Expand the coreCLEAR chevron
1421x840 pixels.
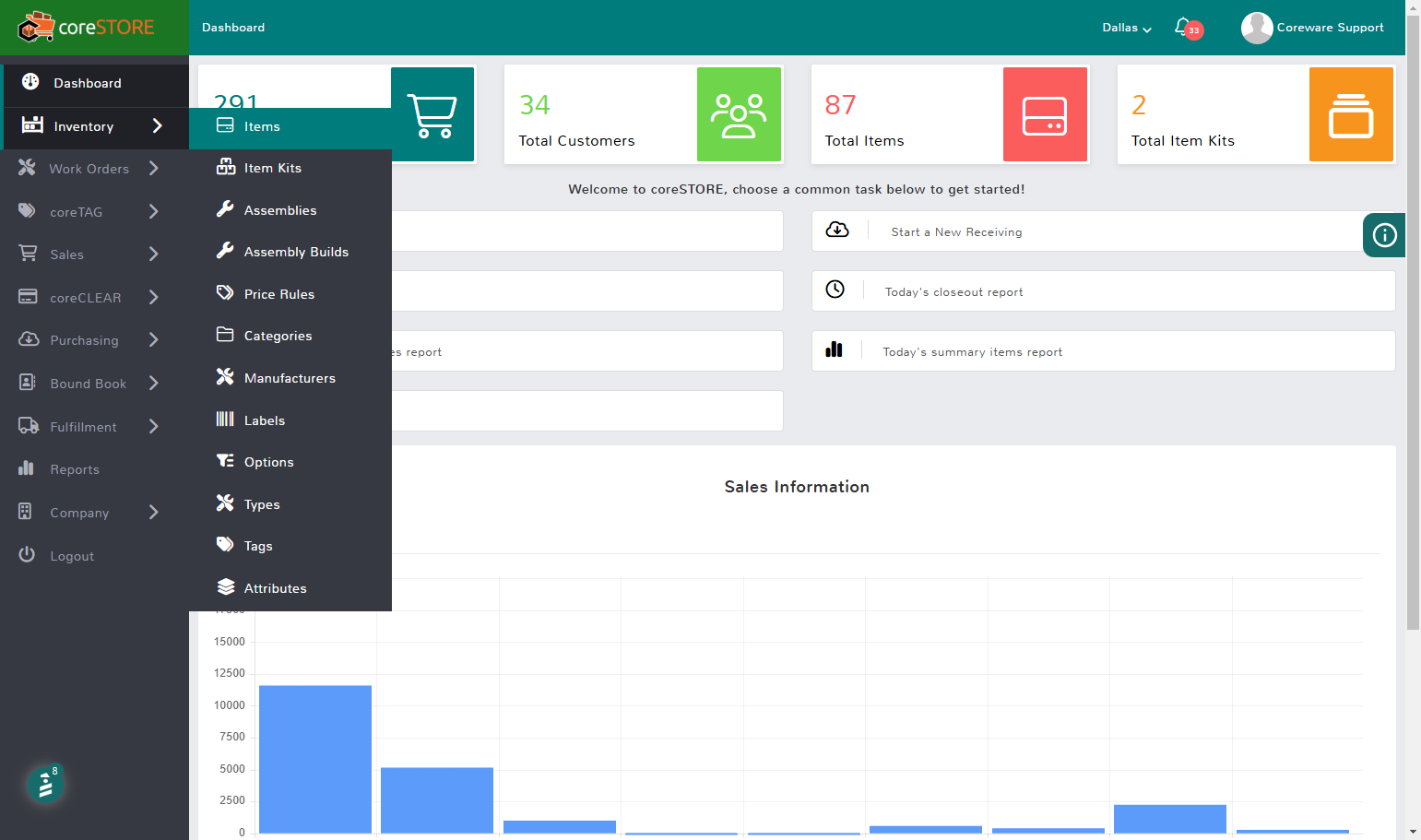(154, 297)
